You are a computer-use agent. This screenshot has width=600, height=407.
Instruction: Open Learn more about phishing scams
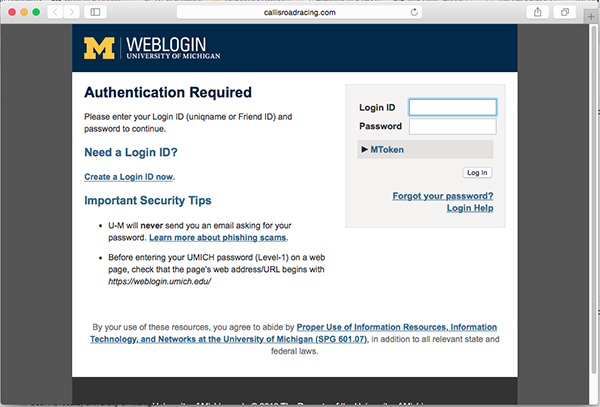217,238
